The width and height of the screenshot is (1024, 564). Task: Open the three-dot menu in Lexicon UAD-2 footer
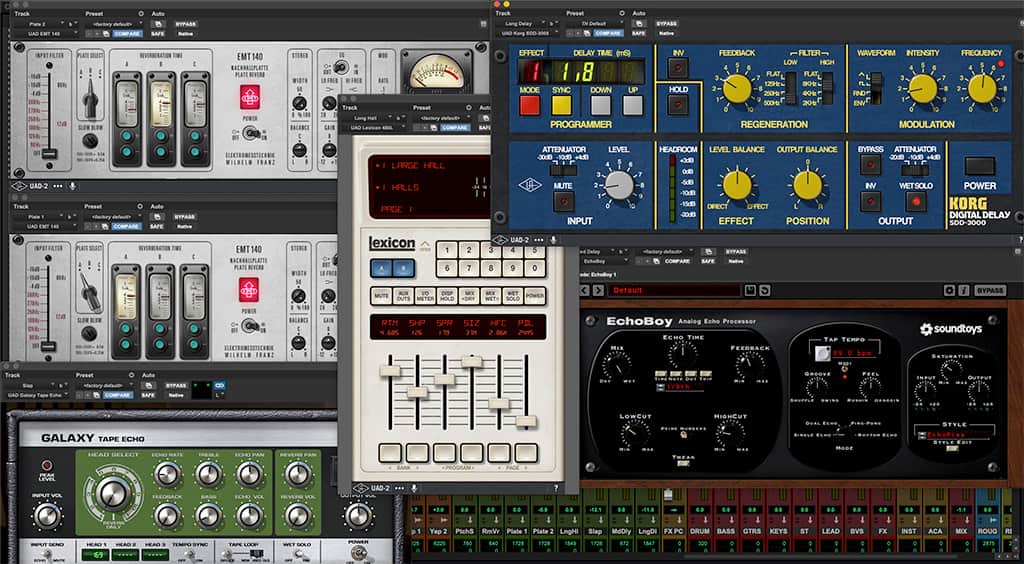point(399,488)
